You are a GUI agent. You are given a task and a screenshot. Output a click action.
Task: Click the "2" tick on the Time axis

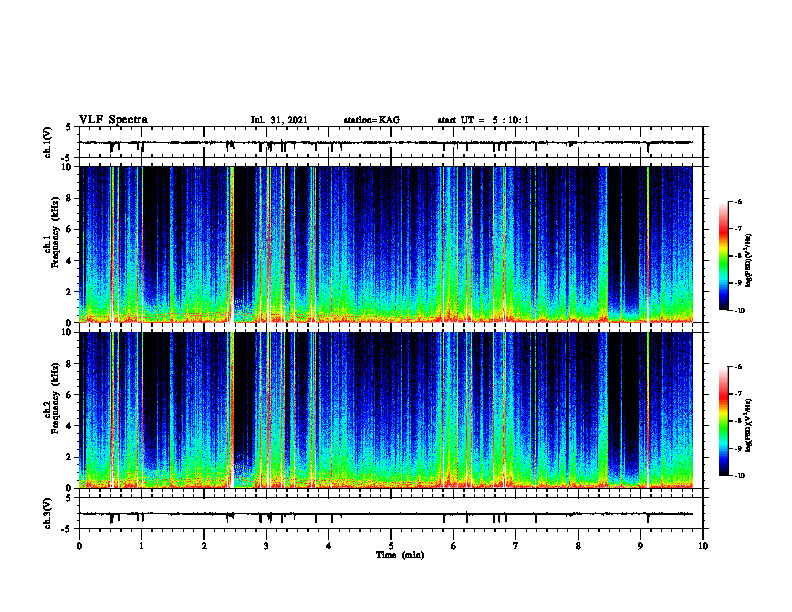(204, 546)
